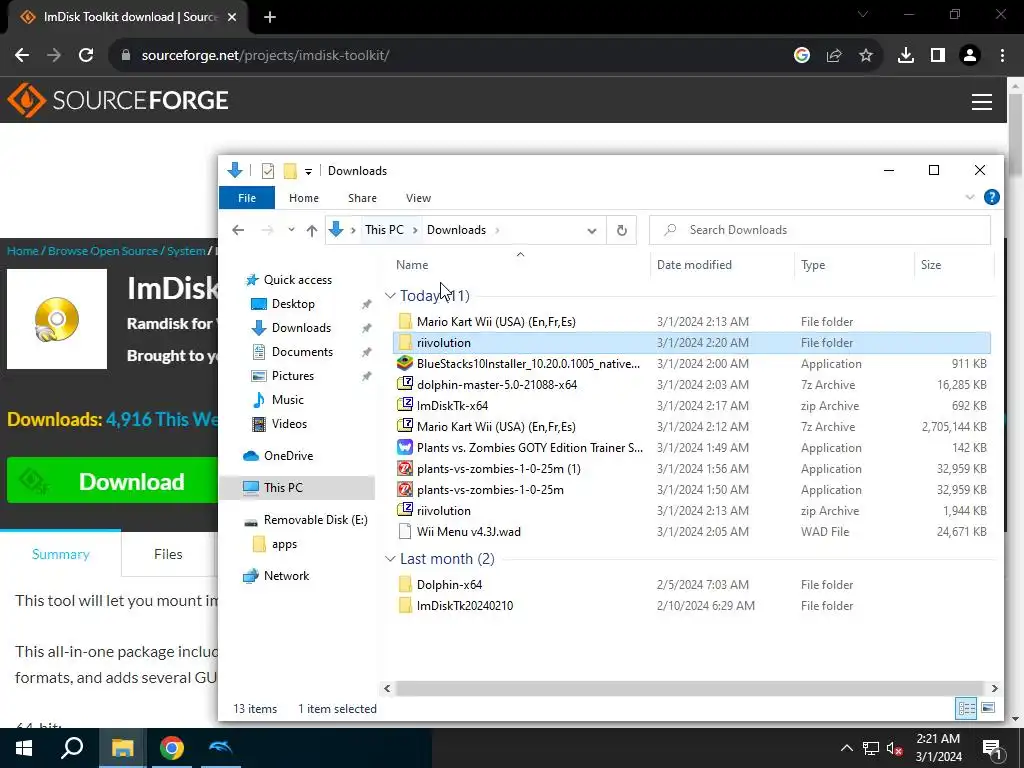Switch to Large icons view layout
1024x768 pixels.
(988, 708)
